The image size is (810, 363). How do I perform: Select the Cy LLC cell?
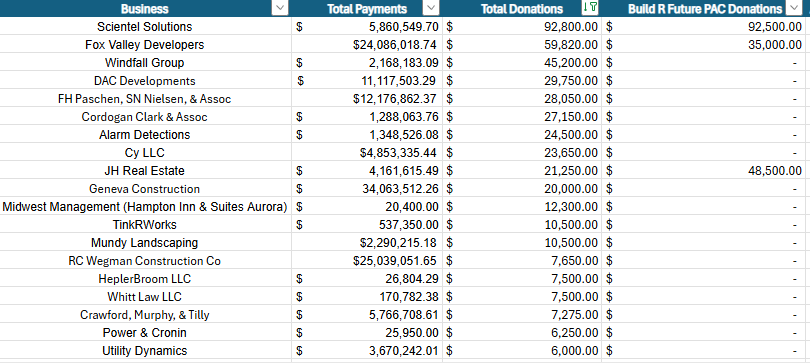click(x=145, y=153)
